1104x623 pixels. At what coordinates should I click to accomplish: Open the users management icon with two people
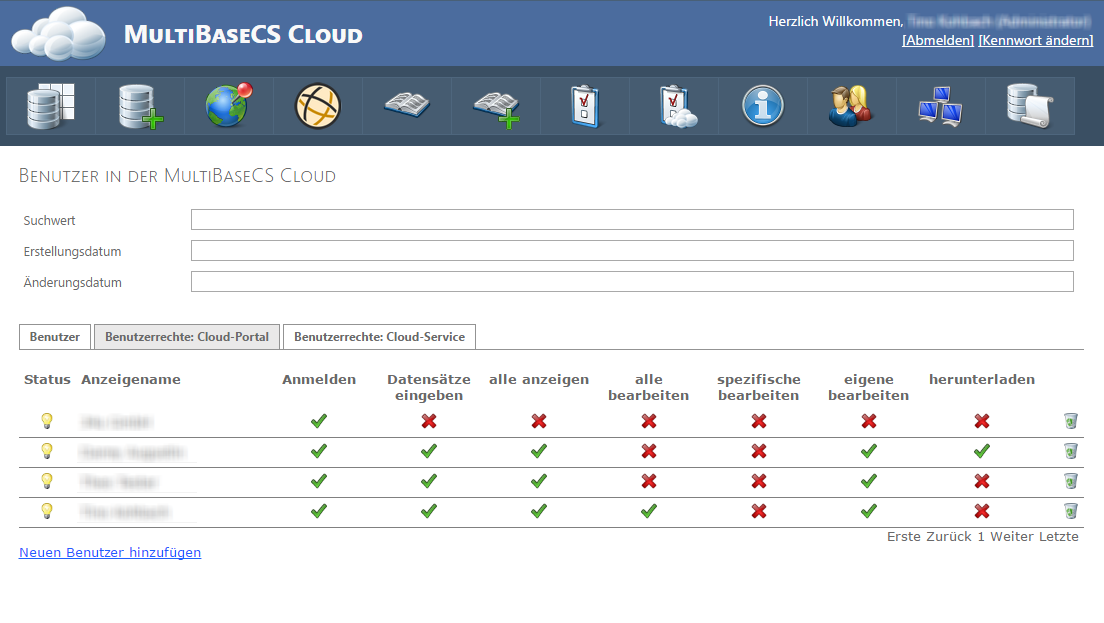pos(851,106)
